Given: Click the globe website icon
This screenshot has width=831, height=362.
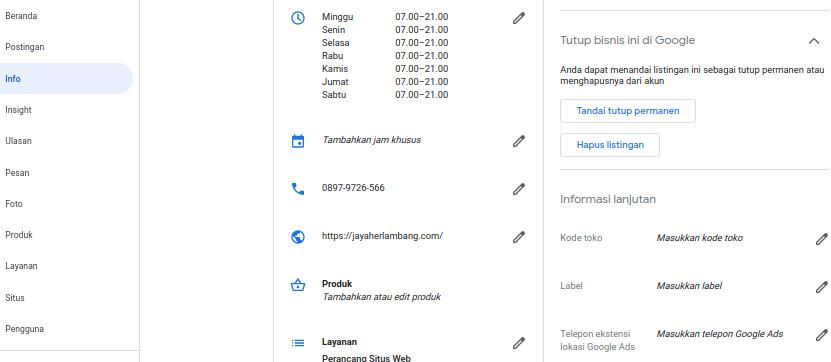Looking at the screenshot, I should tap(298, 237).
